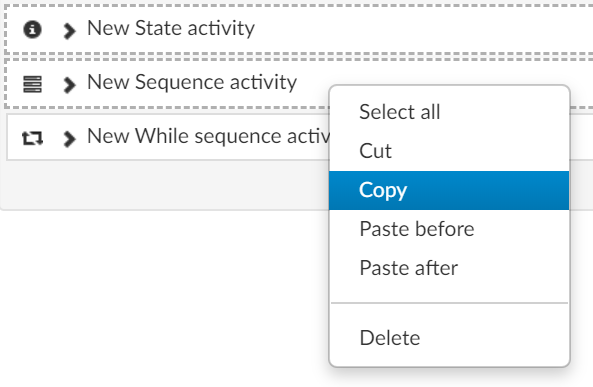Click the highlighted Copy menu entry
Viewport: 593px width, 387px height.
(x=449, y=190)
